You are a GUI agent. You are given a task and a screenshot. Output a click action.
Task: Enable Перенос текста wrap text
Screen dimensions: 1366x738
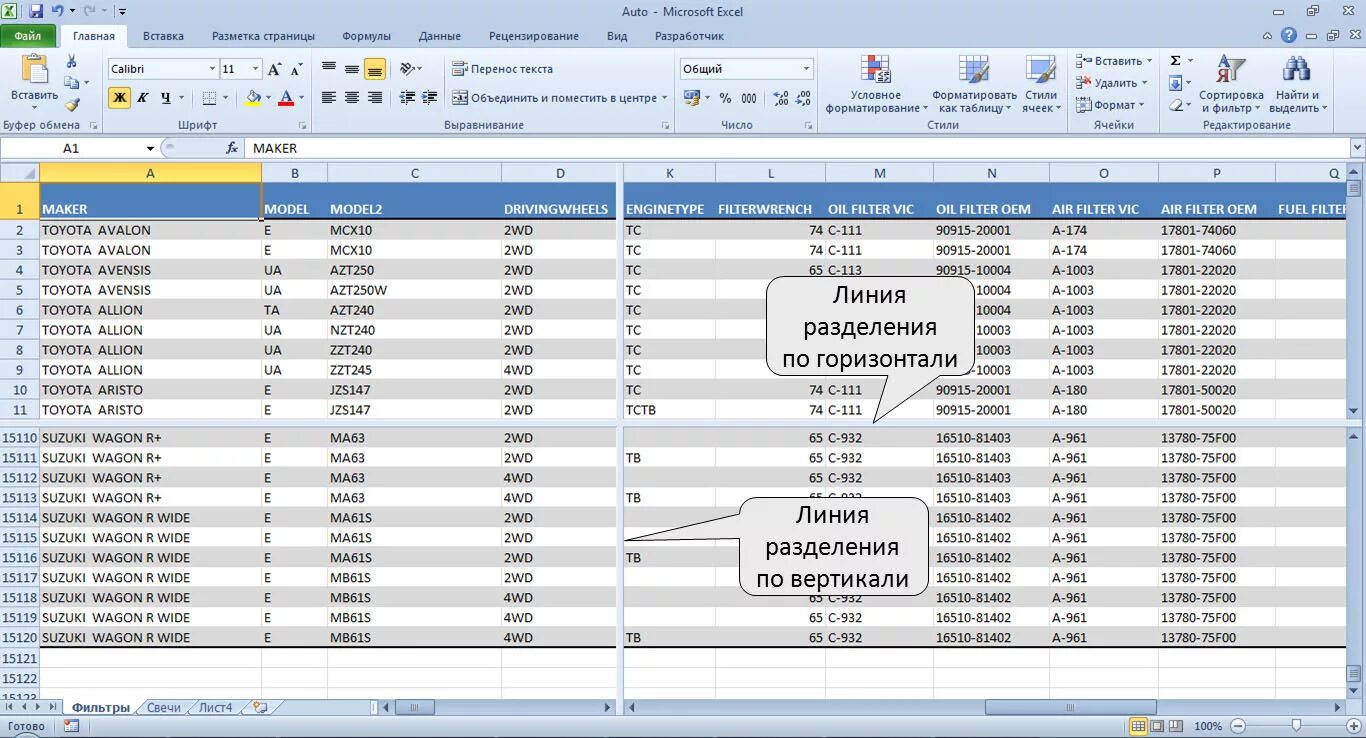click(503, 69)
